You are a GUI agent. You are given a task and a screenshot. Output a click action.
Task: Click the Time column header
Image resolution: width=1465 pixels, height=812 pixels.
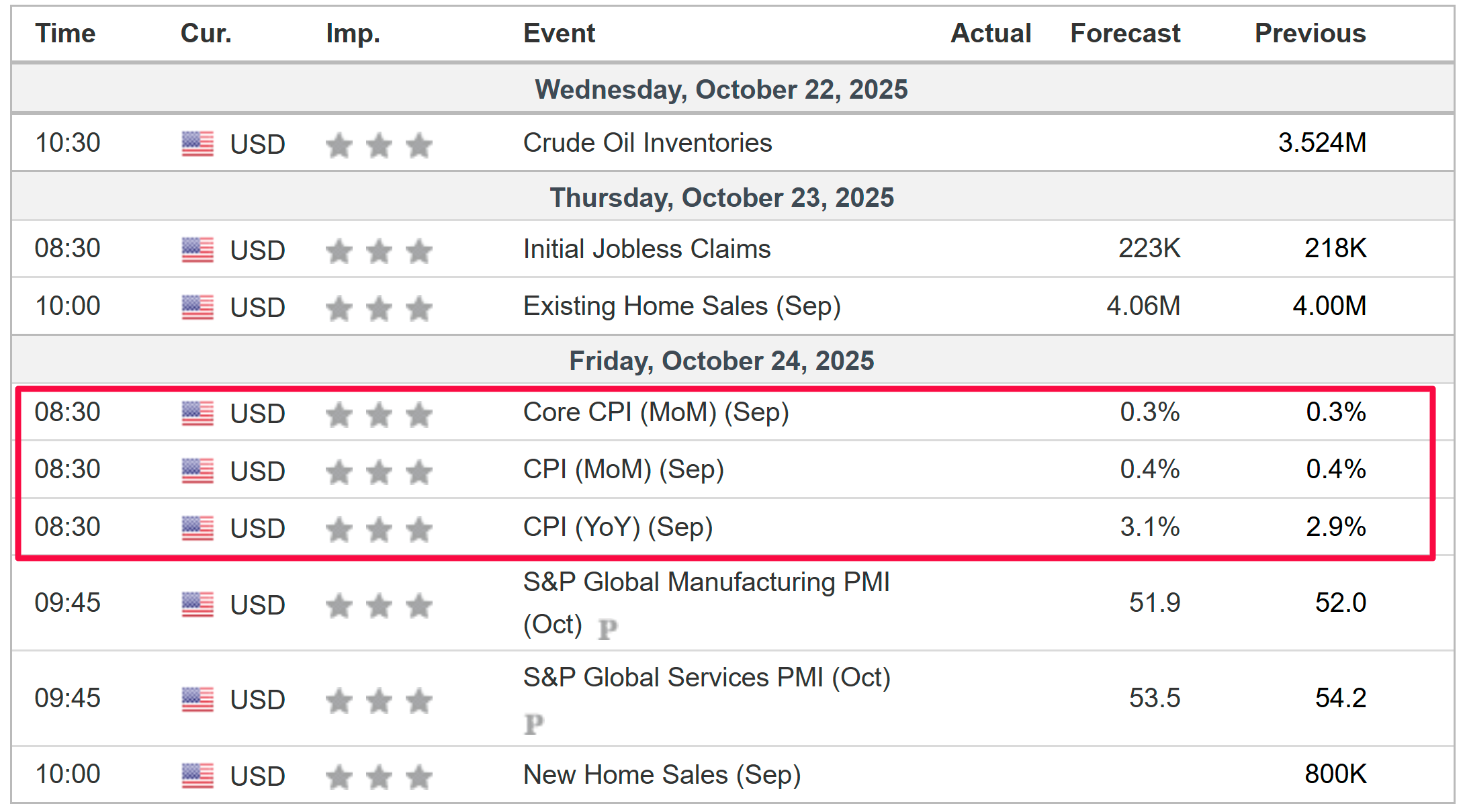click(65, 34)
